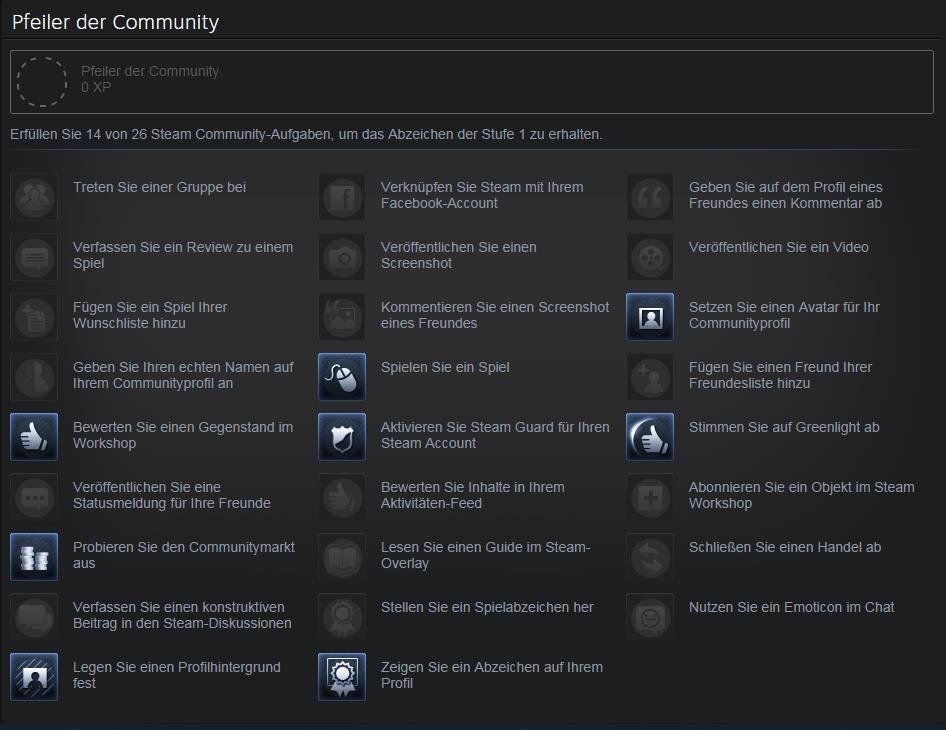Image resolution: width=946 pixels, height=730 pixels.
Task: Click the status message bubble icon
Action: pos(34,497)
